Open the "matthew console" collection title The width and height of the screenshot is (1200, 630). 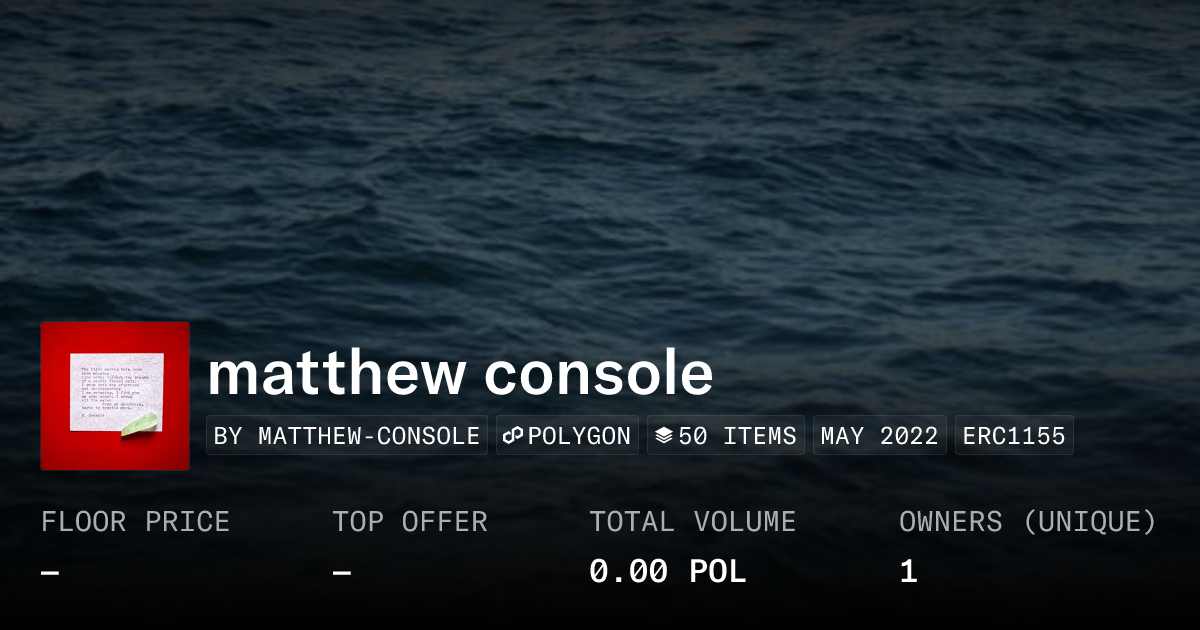(x=460, y=373)
